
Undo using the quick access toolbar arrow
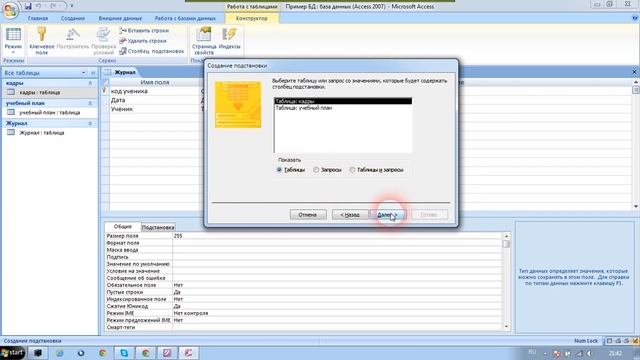click(x=39, y=6)
